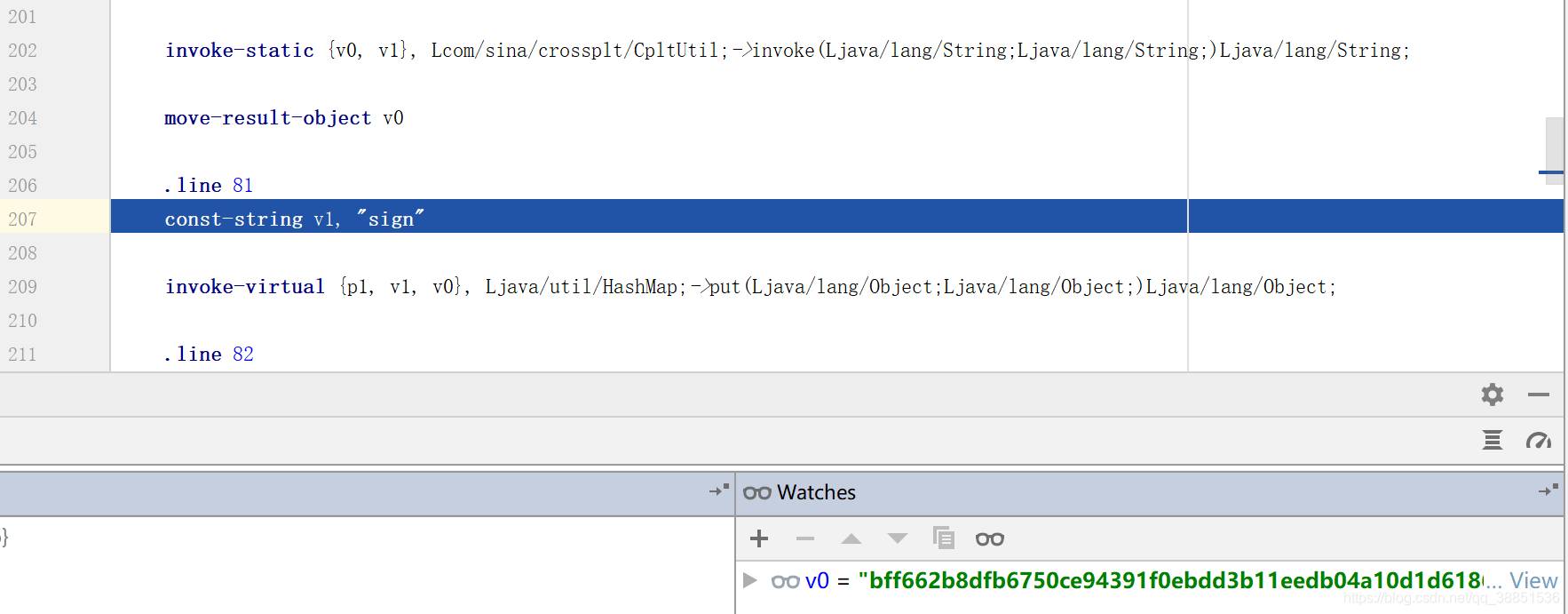Click line number 207 in the gutter

(x=23, y=219)
